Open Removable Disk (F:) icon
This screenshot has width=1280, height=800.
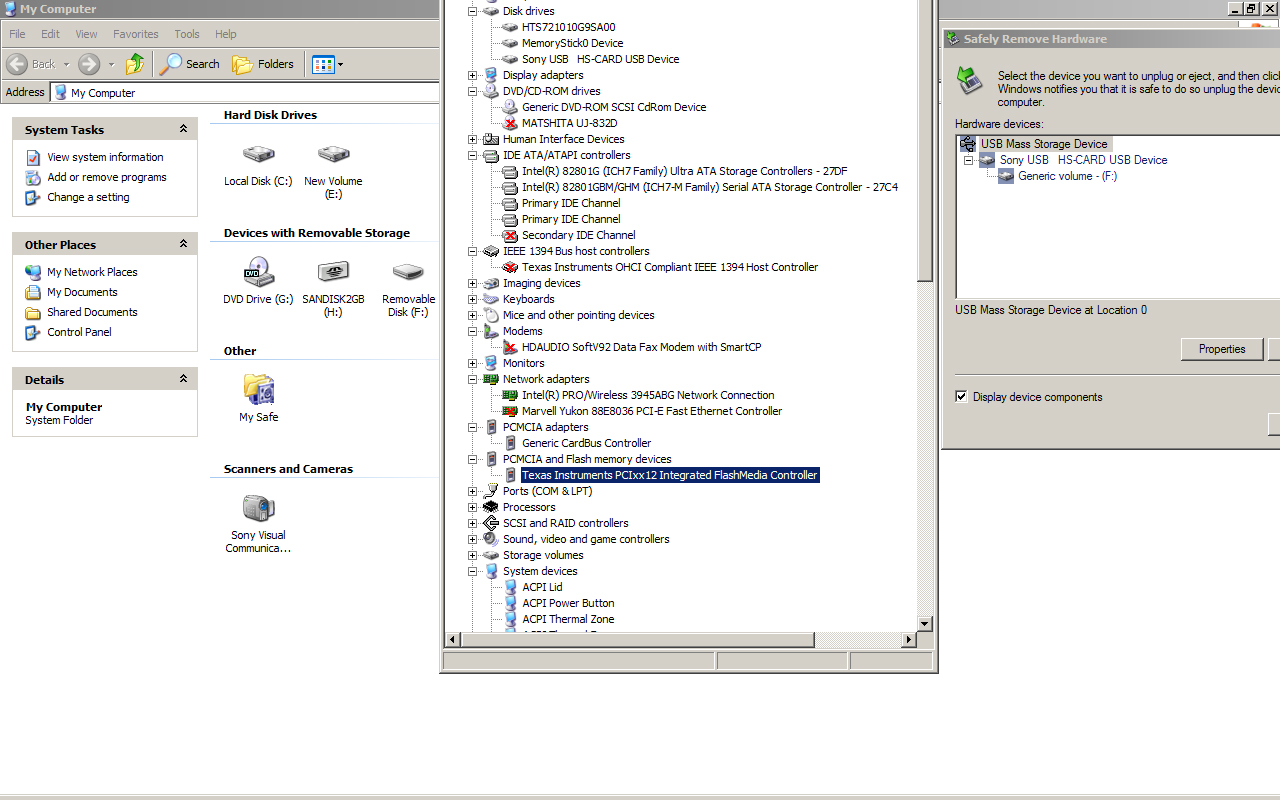408,272
